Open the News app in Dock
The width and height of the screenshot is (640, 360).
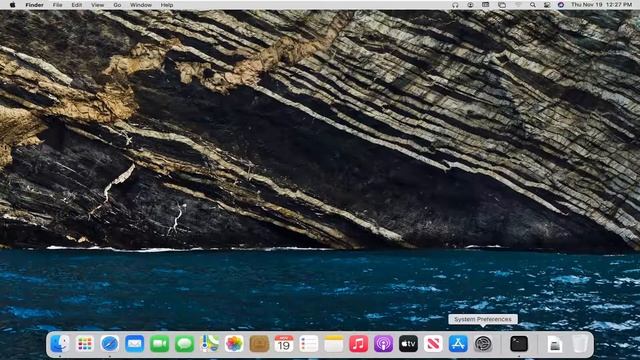(433, 344)
